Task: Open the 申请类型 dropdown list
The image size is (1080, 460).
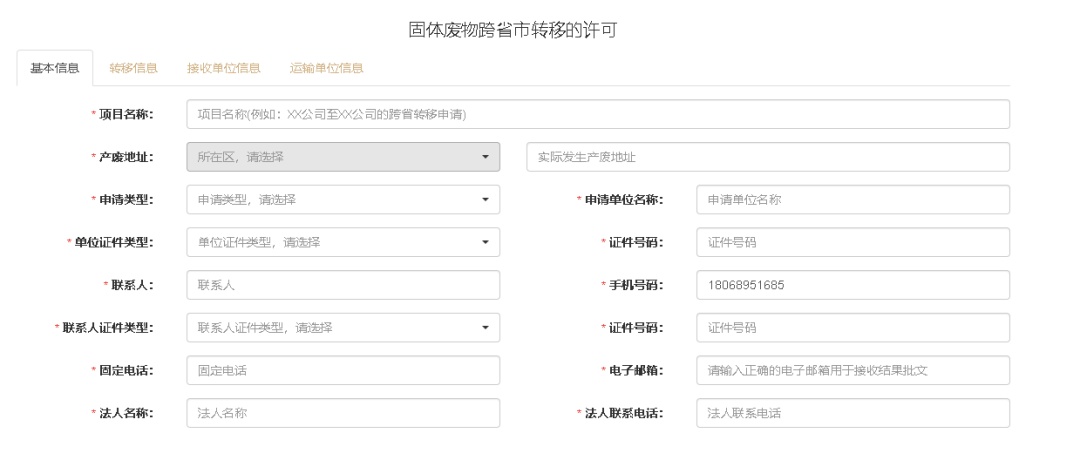Action: pos(343,200)
